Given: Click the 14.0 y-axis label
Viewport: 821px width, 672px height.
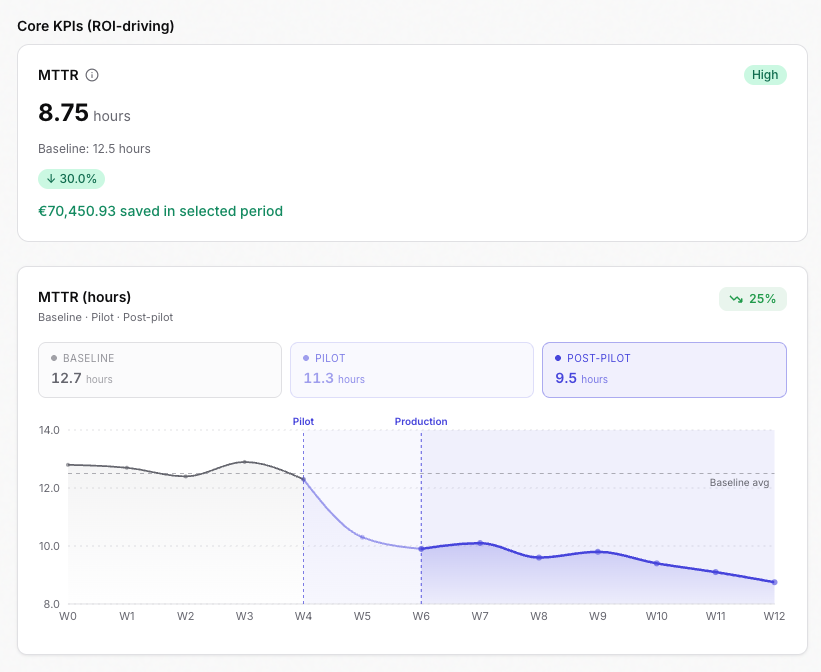Looking at the screenshot, I should [x=49, y=430].
